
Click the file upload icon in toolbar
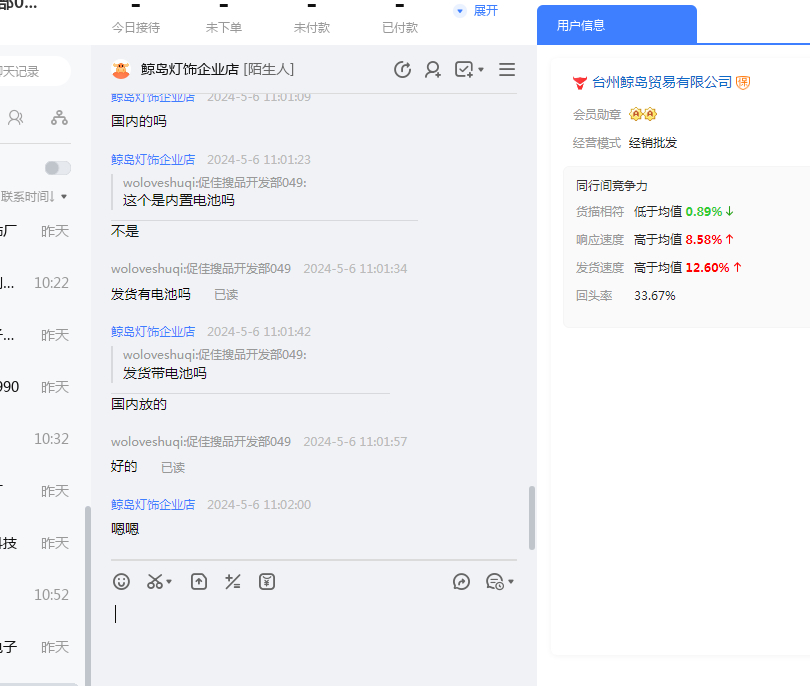coord(199,581)
